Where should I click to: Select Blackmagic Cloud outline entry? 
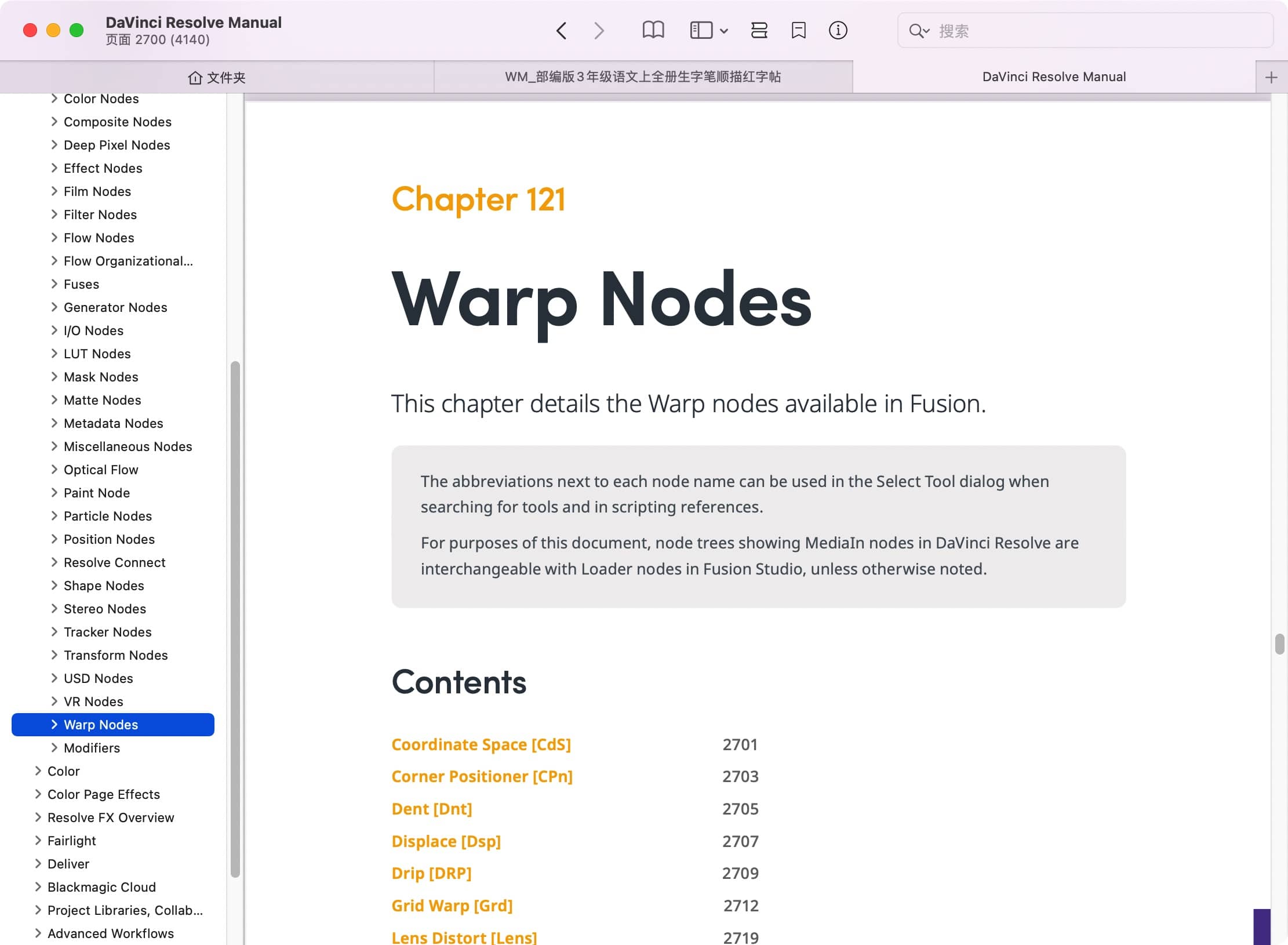tap(101, 887)
